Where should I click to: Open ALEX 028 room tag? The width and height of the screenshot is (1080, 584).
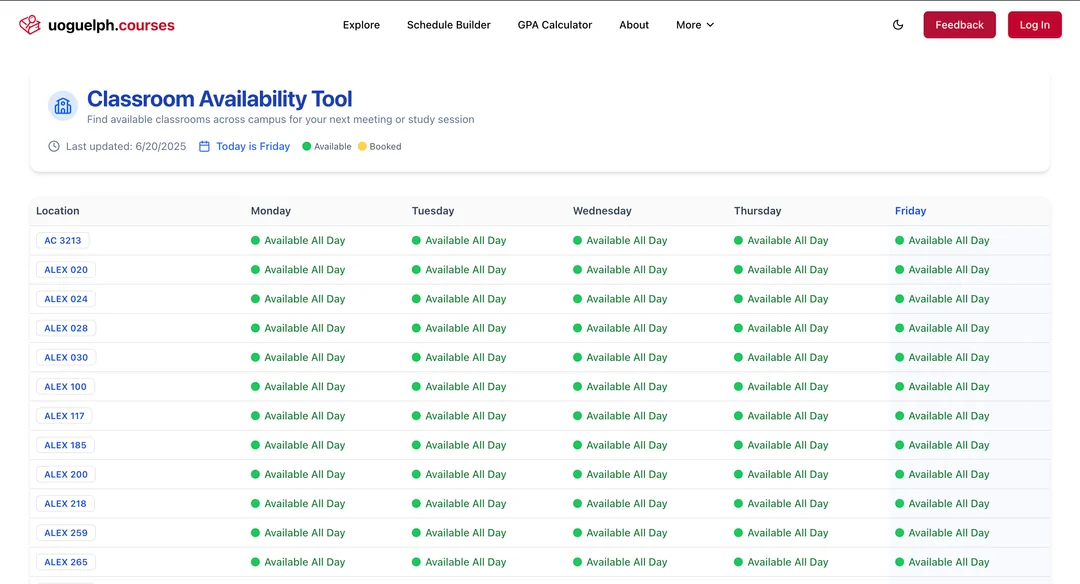(66, 328)
